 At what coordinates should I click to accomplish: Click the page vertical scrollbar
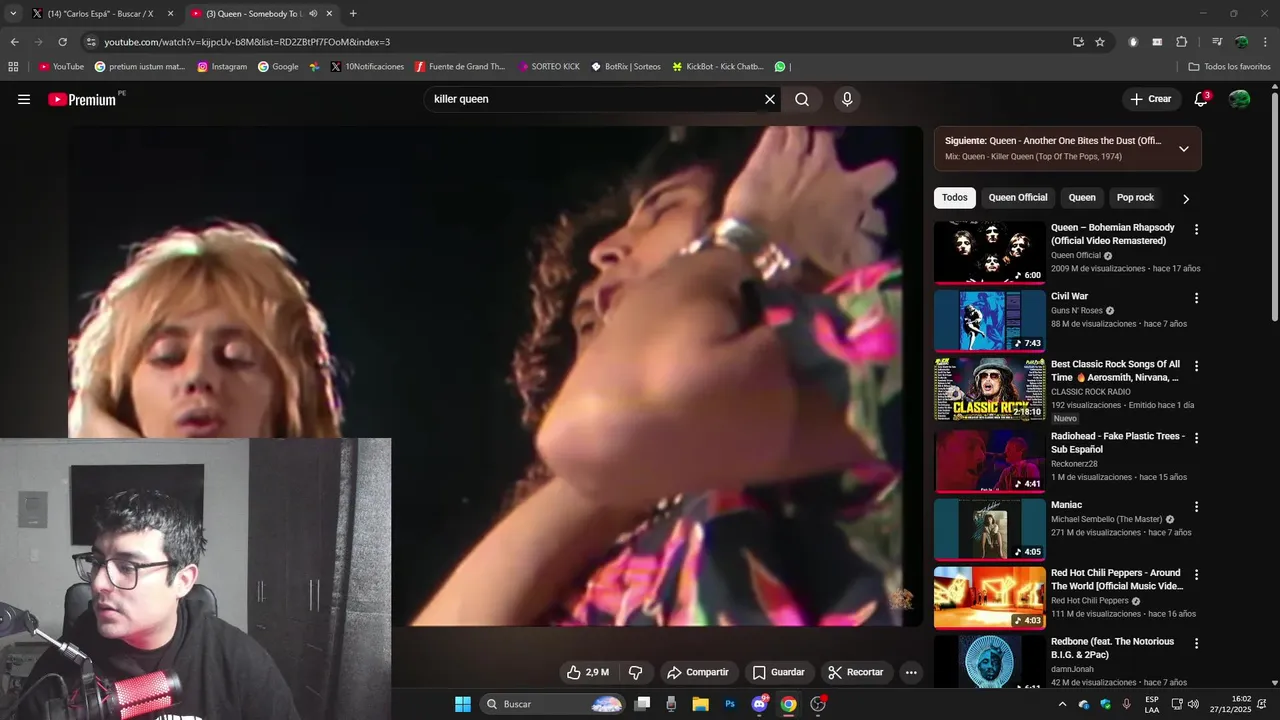[1274, 206]
